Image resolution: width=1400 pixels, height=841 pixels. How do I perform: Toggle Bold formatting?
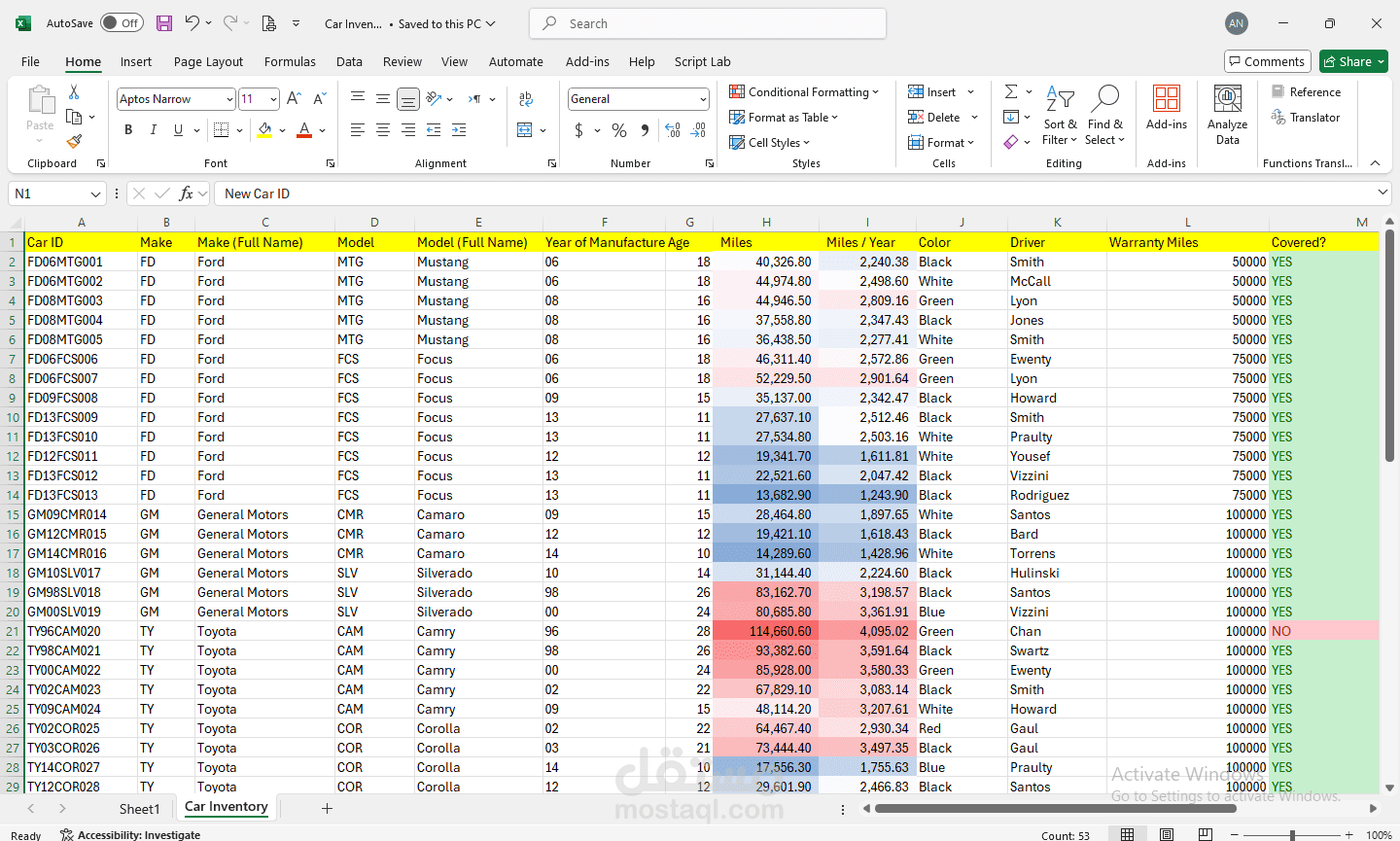click(128, 130)
